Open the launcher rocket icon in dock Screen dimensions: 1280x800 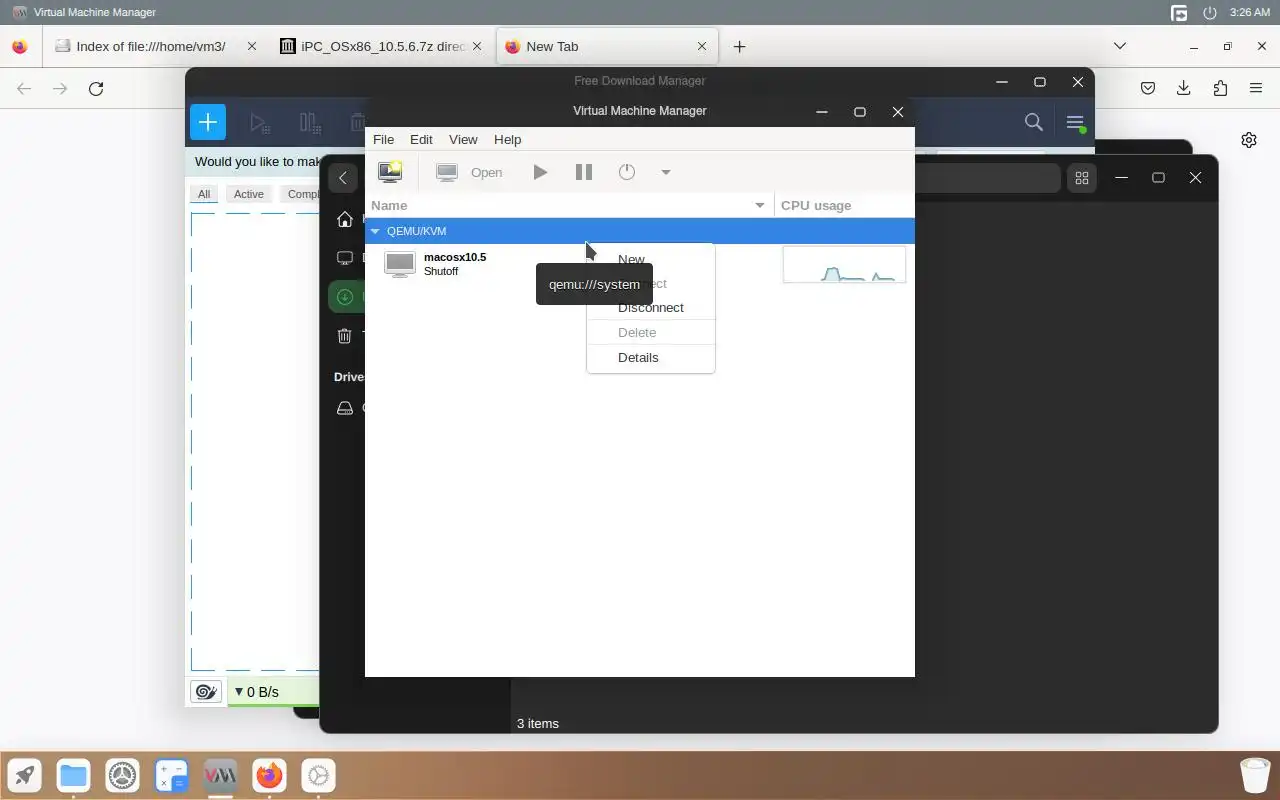(25, 775)
